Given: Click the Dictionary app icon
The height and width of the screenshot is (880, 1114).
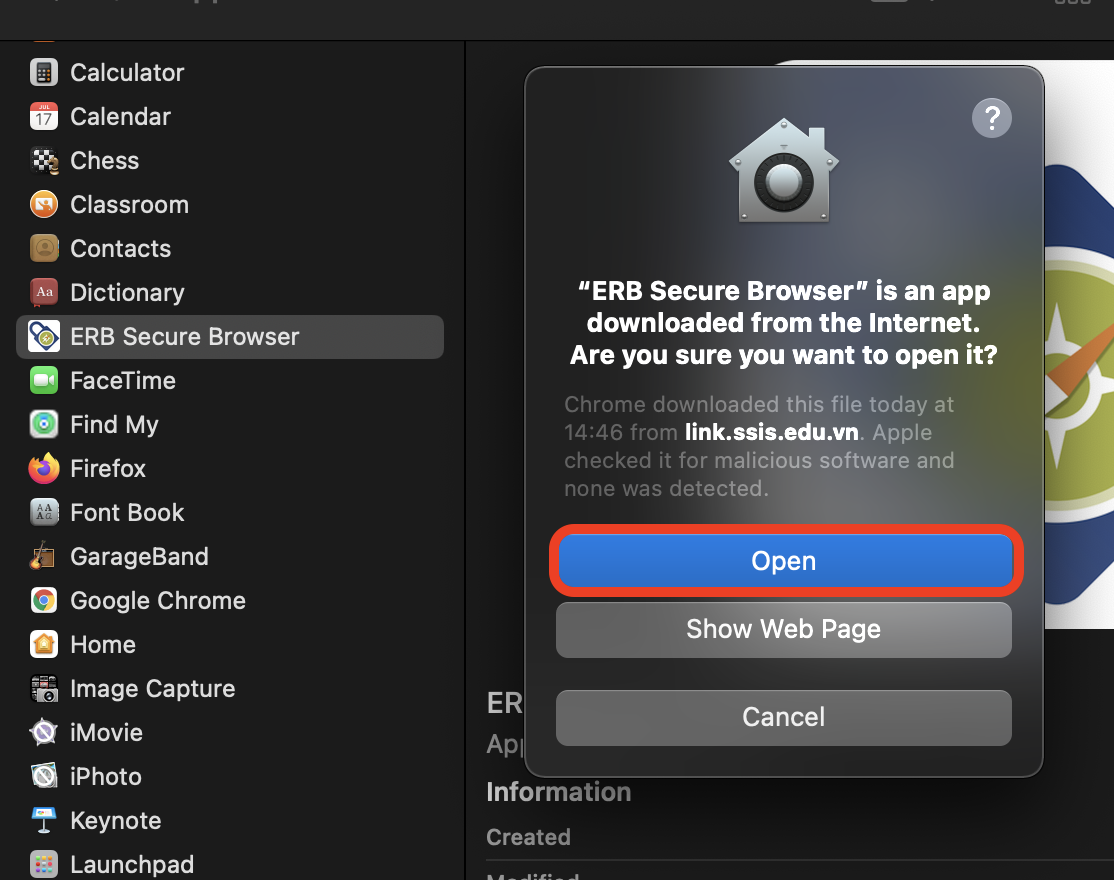Looking at the screenshot, I should pyautogui.click(x=43, y=293).
